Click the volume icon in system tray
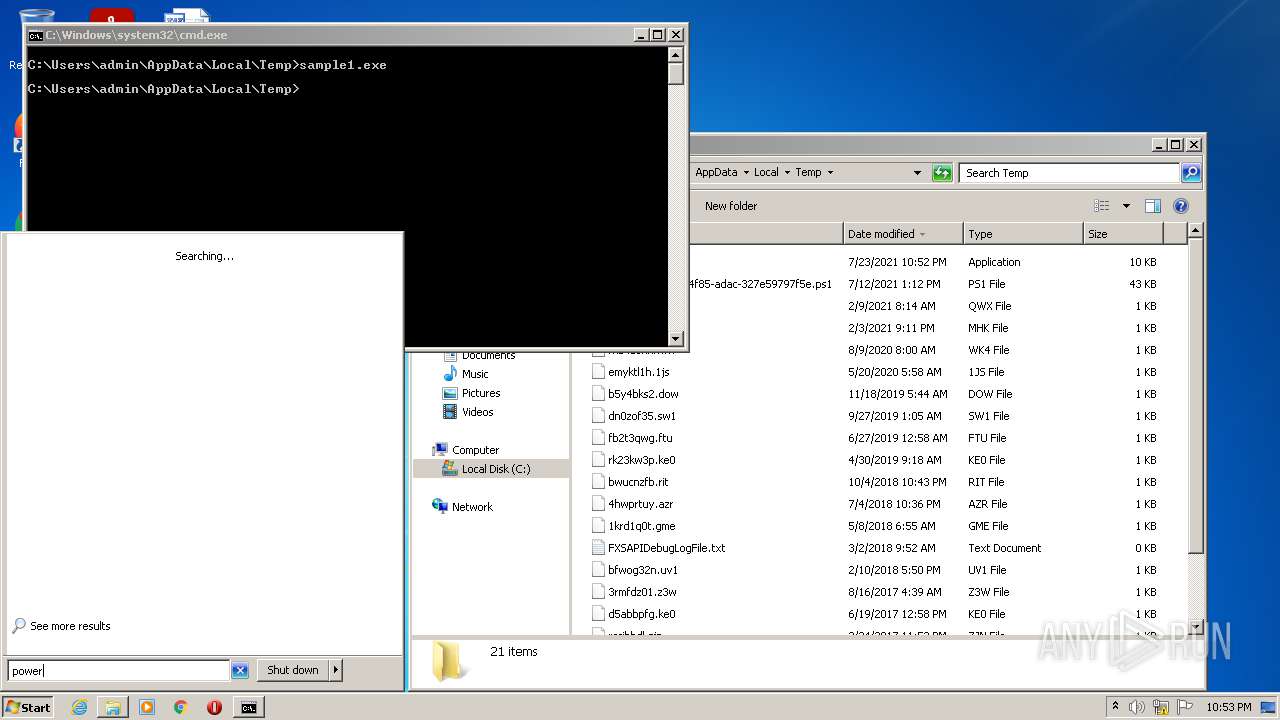Image resolution: width=1280 pixels, height=720 pixels. 1137,707
